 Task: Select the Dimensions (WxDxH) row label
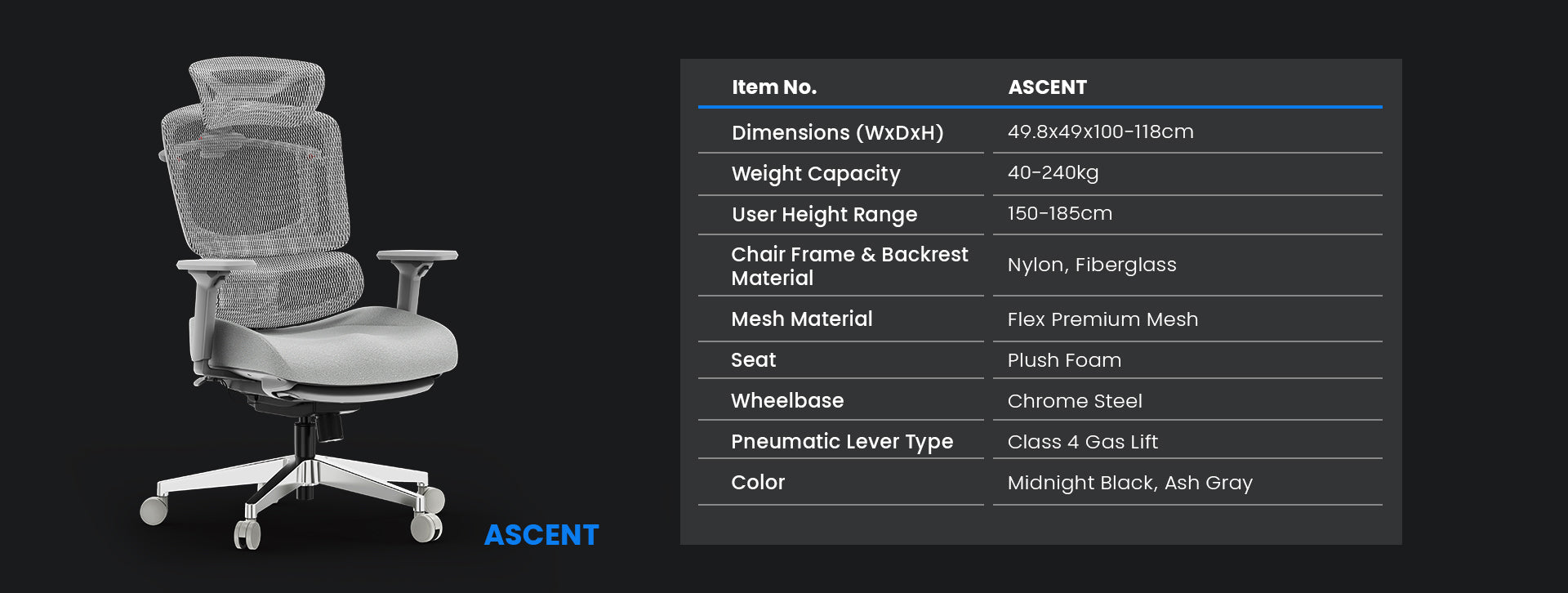tap(837, 132)
